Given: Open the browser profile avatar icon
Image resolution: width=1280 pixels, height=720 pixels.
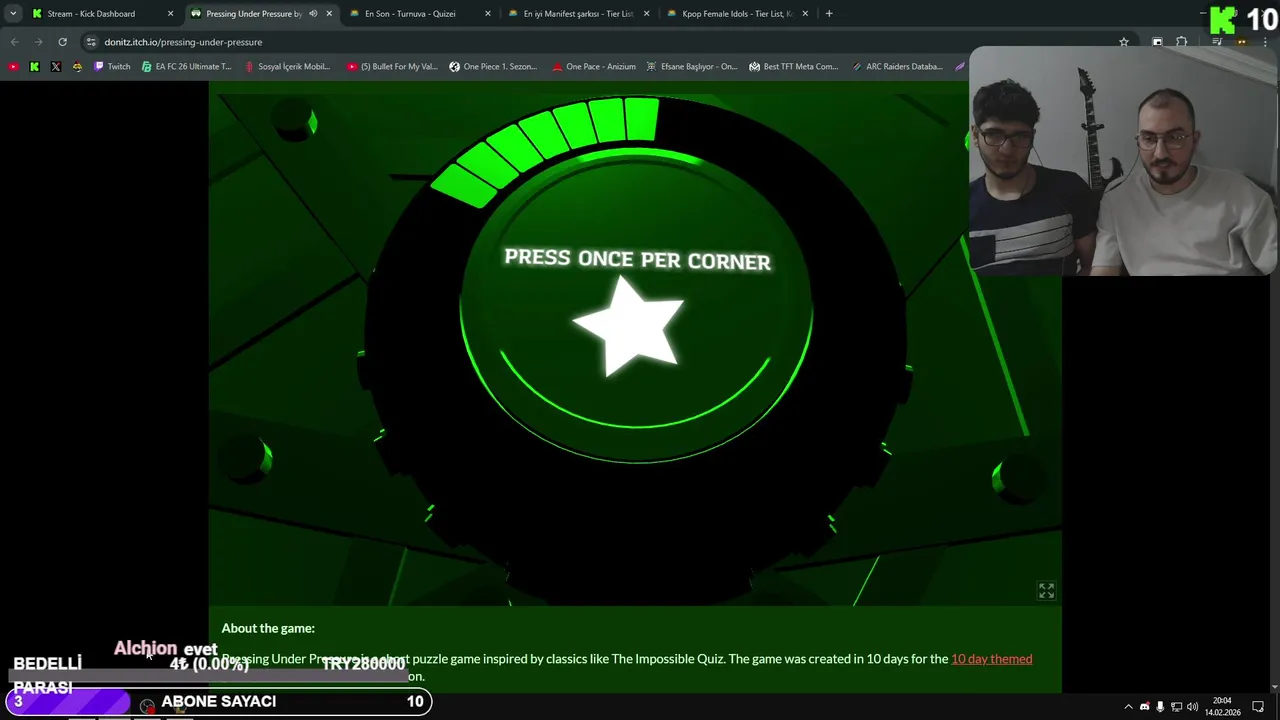Looking at the screenshot, I should (1242, 42).
